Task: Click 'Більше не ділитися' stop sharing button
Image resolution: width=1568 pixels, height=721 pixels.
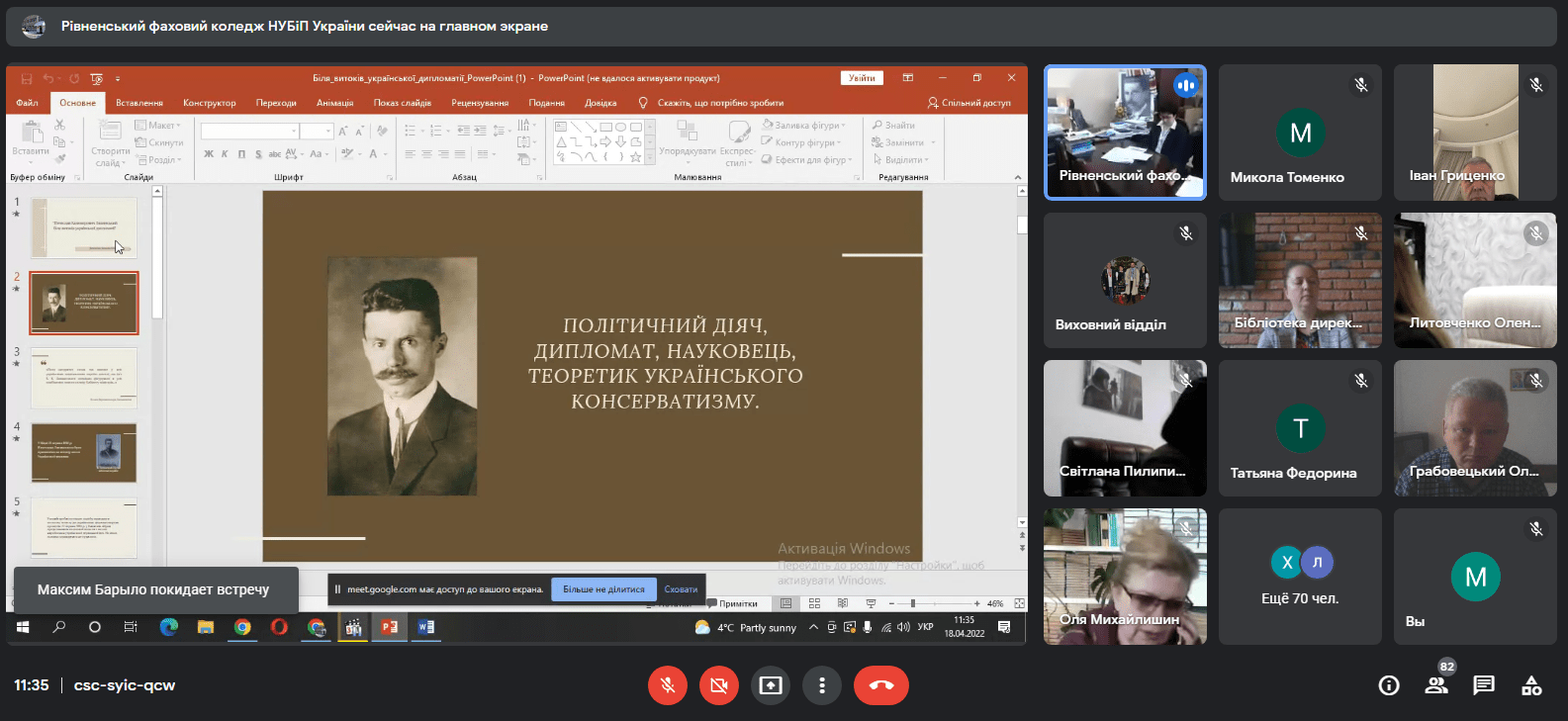Action: 603,589
